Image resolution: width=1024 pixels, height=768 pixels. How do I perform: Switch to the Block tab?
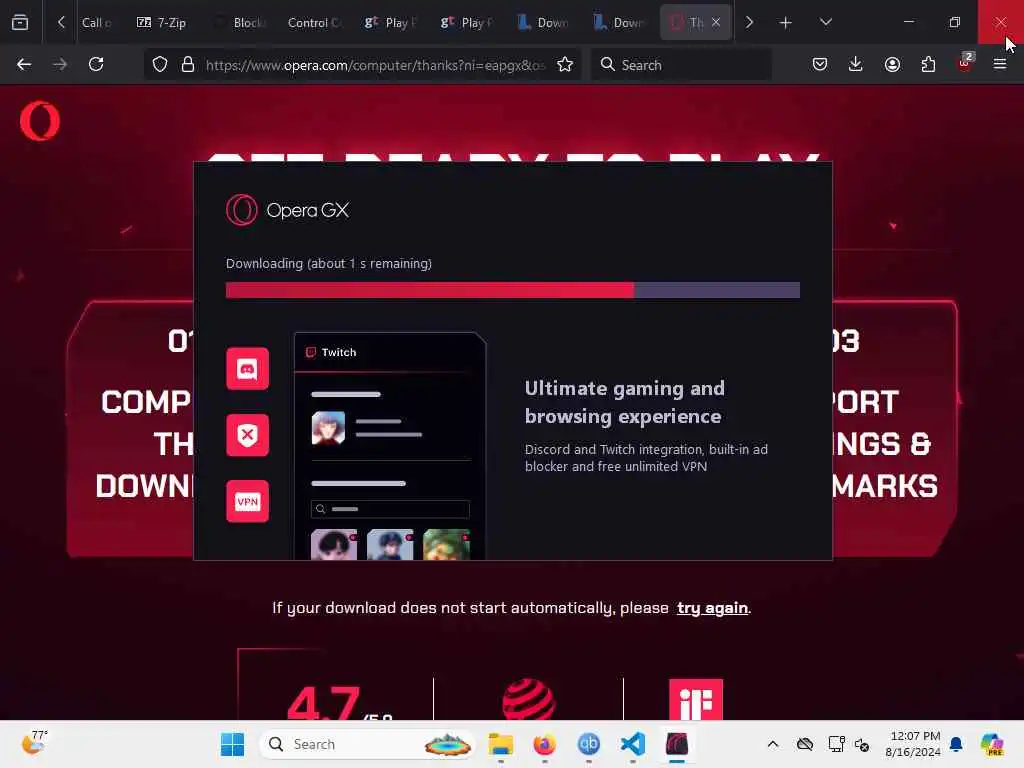click(x=241, y=23)
